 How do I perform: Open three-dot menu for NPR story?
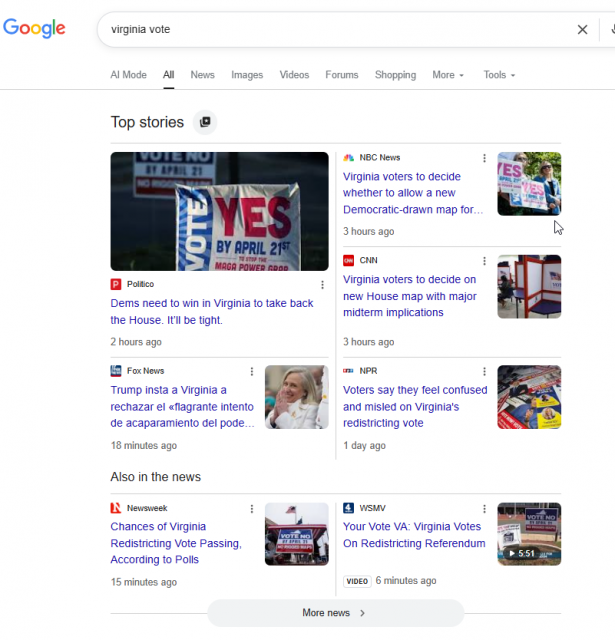pyautogui.click(x=485, y=371)
